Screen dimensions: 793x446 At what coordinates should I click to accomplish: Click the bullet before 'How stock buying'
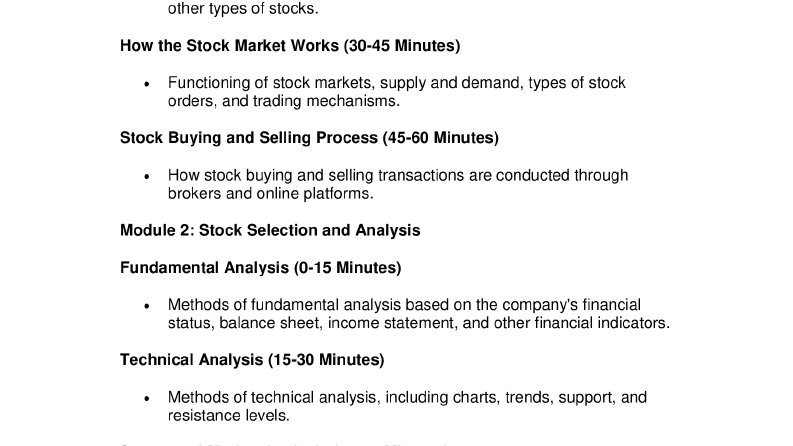(x=147, y=176)
